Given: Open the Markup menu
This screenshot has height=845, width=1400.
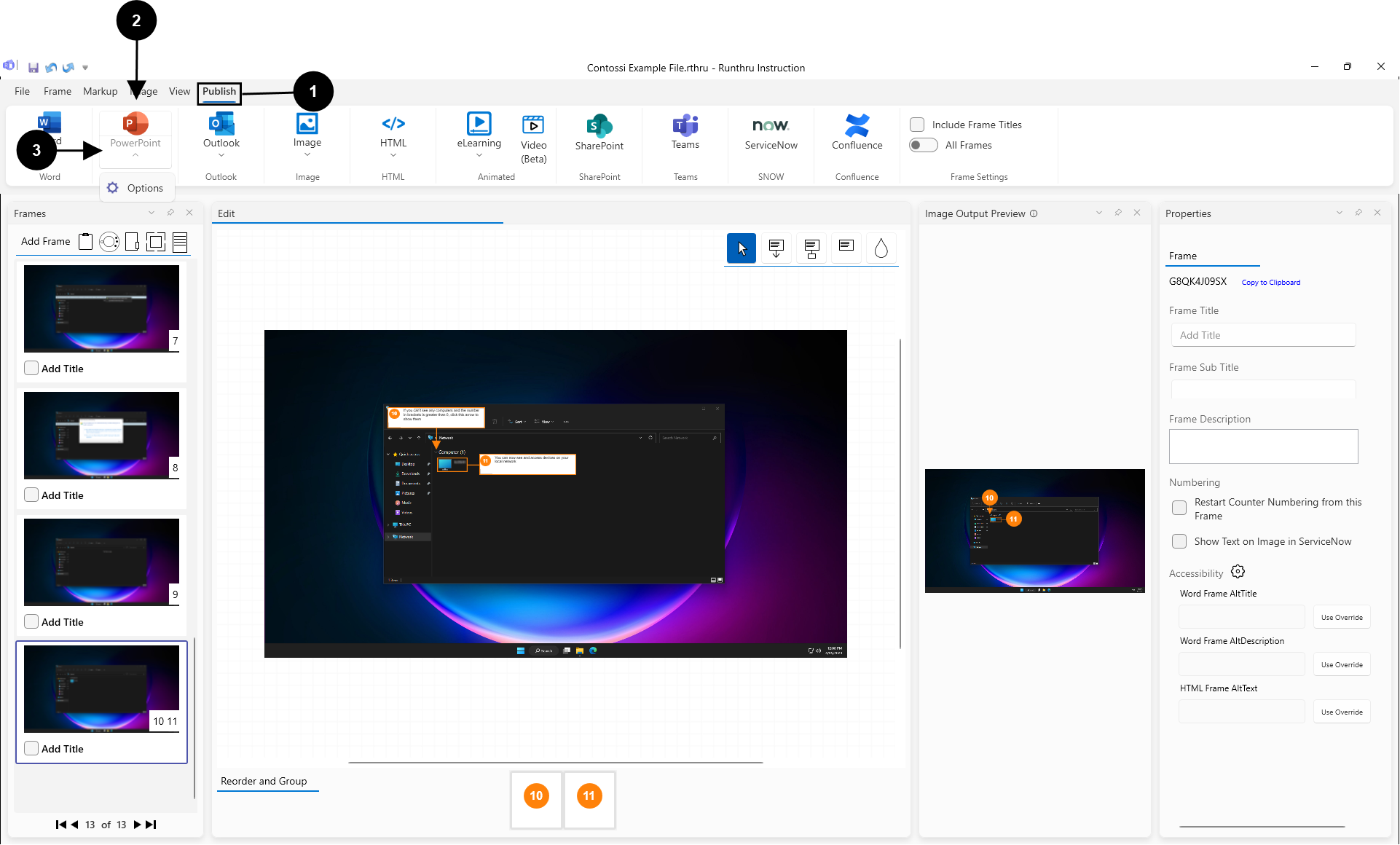Looking at the screenshot, I should pyautogui.click(x=100, y=91).
